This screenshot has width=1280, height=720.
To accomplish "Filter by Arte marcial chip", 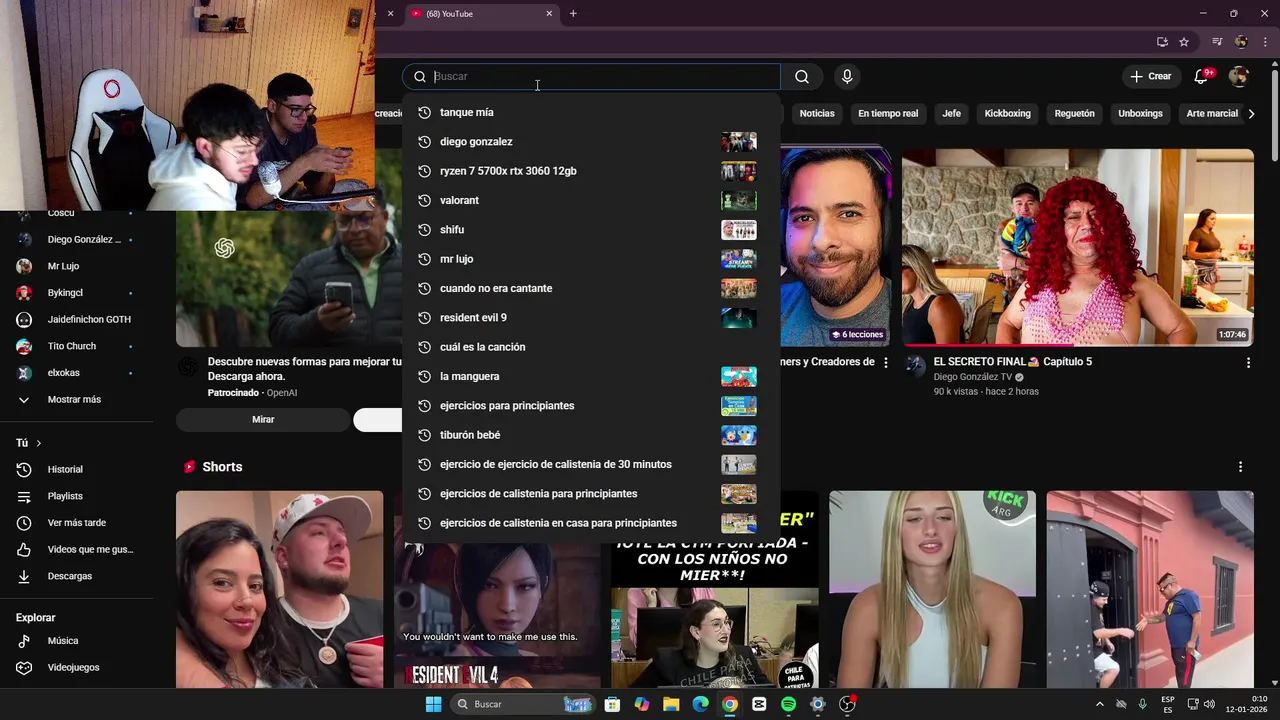I will tap(1212, 113).
